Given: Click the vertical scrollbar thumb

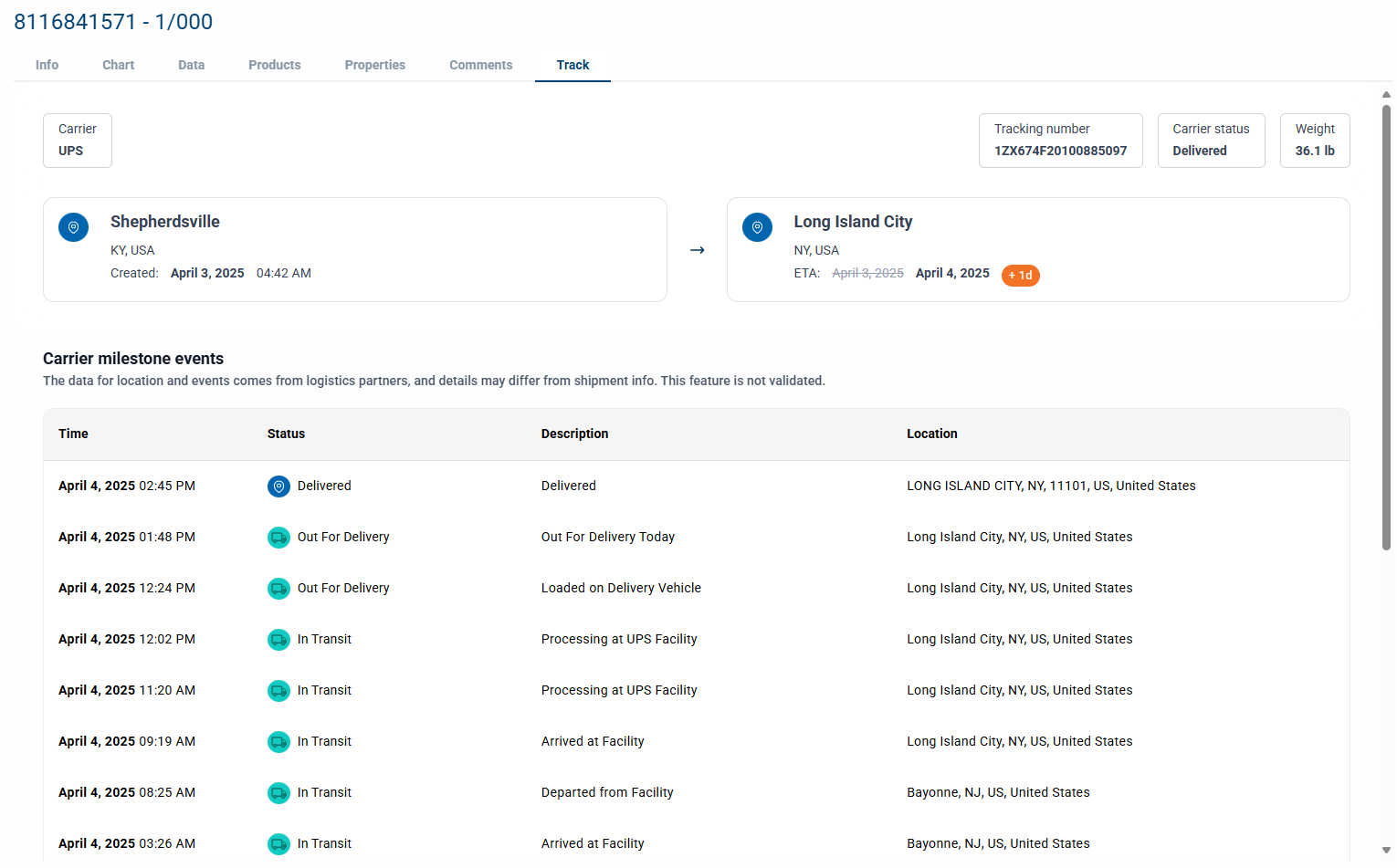Looking at the screenshot, I should click(1386, 327).
